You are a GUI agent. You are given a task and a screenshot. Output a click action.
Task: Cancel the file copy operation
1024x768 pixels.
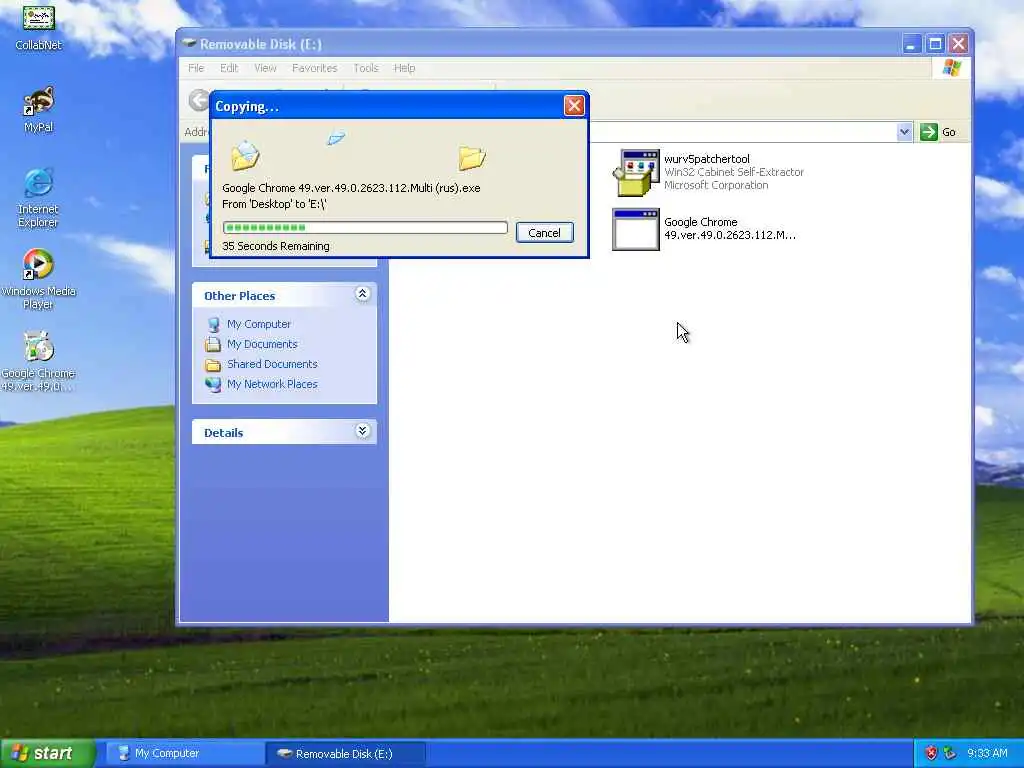(x=545, y=232)
